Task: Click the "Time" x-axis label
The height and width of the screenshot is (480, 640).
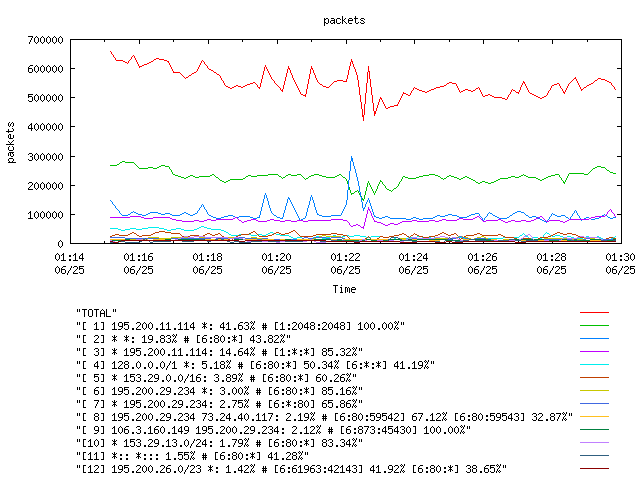Action: pos(344,289)
